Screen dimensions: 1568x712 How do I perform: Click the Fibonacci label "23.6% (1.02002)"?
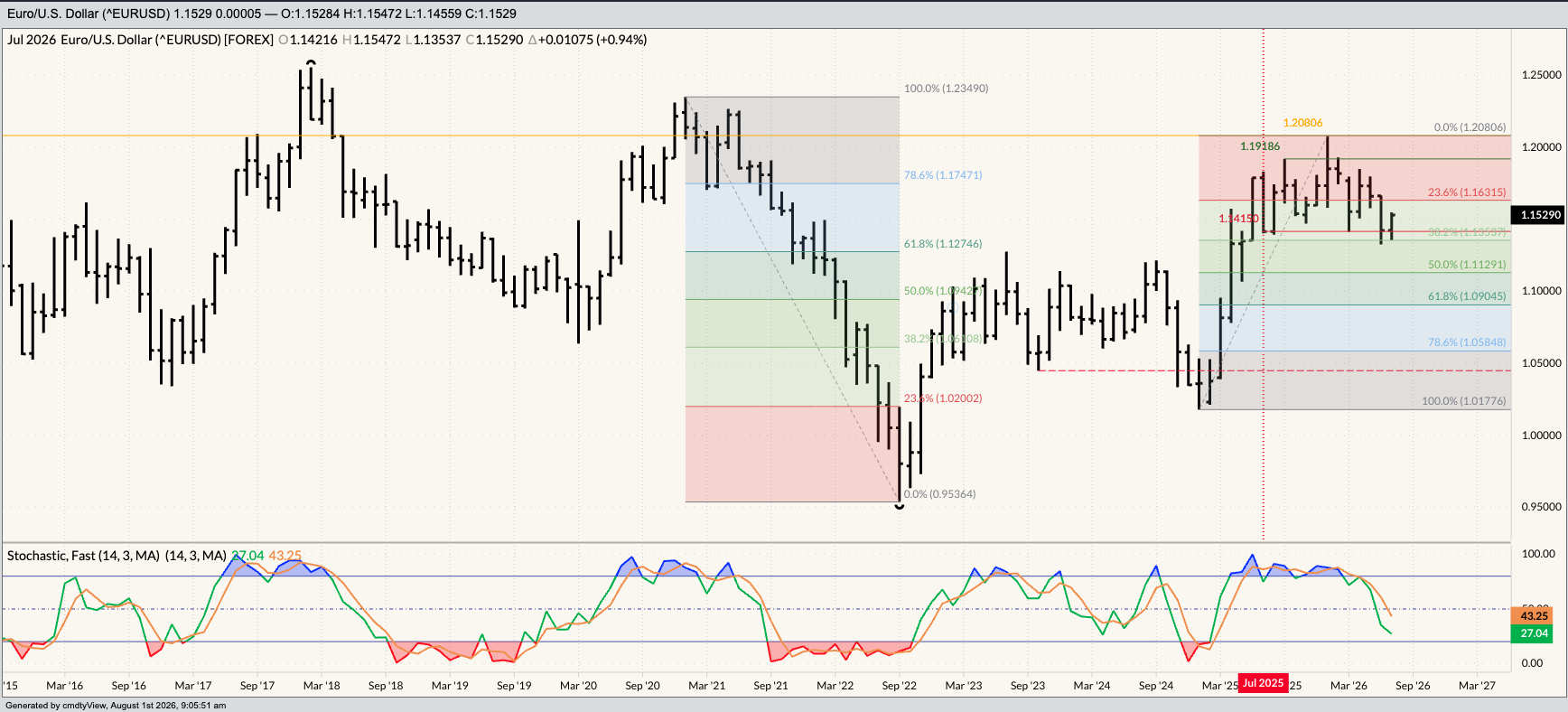[x=943, y=398]
